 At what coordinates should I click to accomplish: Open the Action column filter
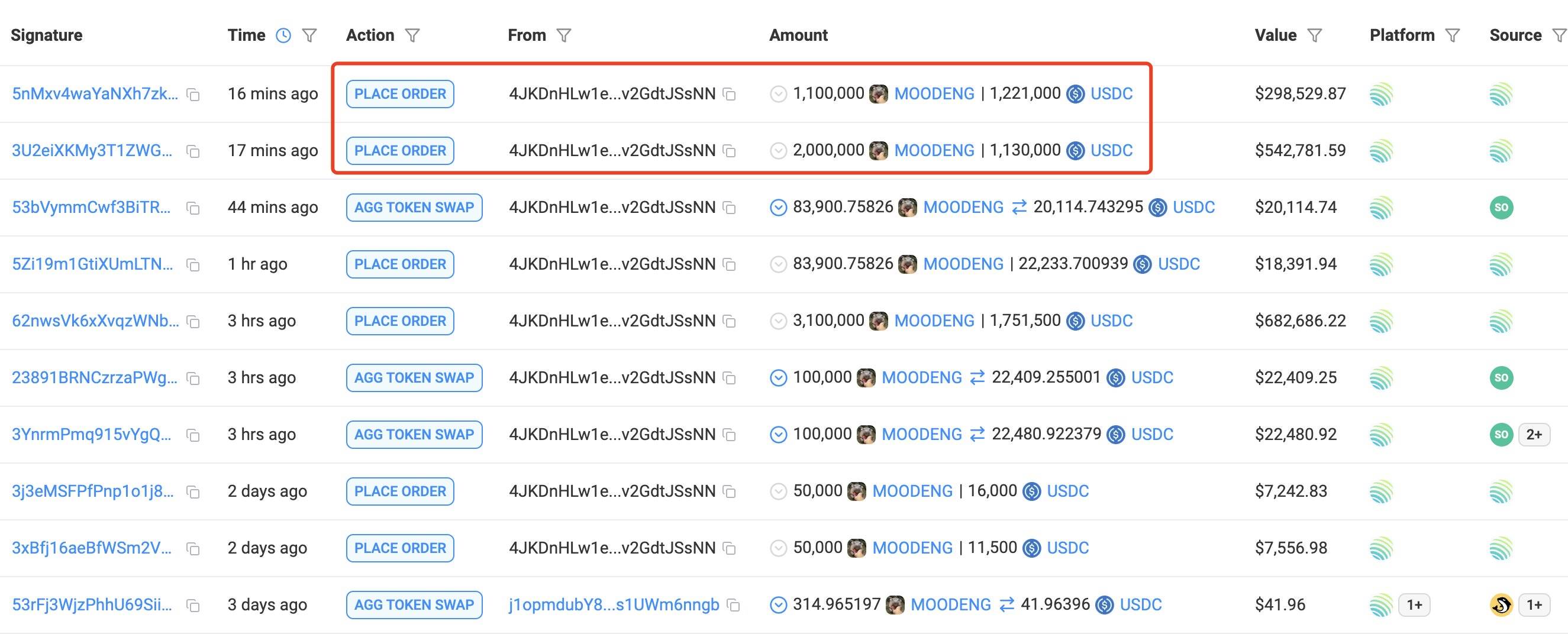(x=412, y=36)
